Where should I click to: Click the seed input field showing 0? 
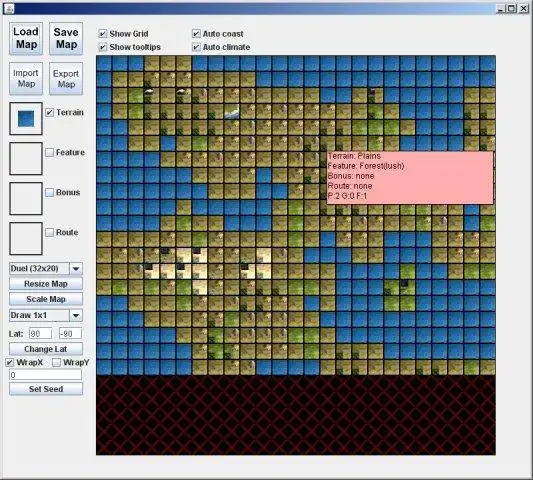(x=46, y=375)
